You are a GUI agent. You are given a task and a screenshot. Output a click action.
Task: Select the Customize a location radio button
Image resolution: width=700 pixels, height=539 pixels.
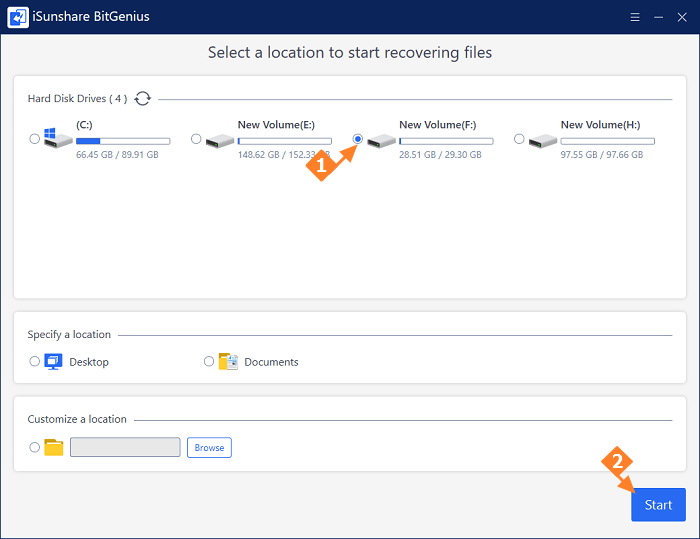tap(34, 447)
